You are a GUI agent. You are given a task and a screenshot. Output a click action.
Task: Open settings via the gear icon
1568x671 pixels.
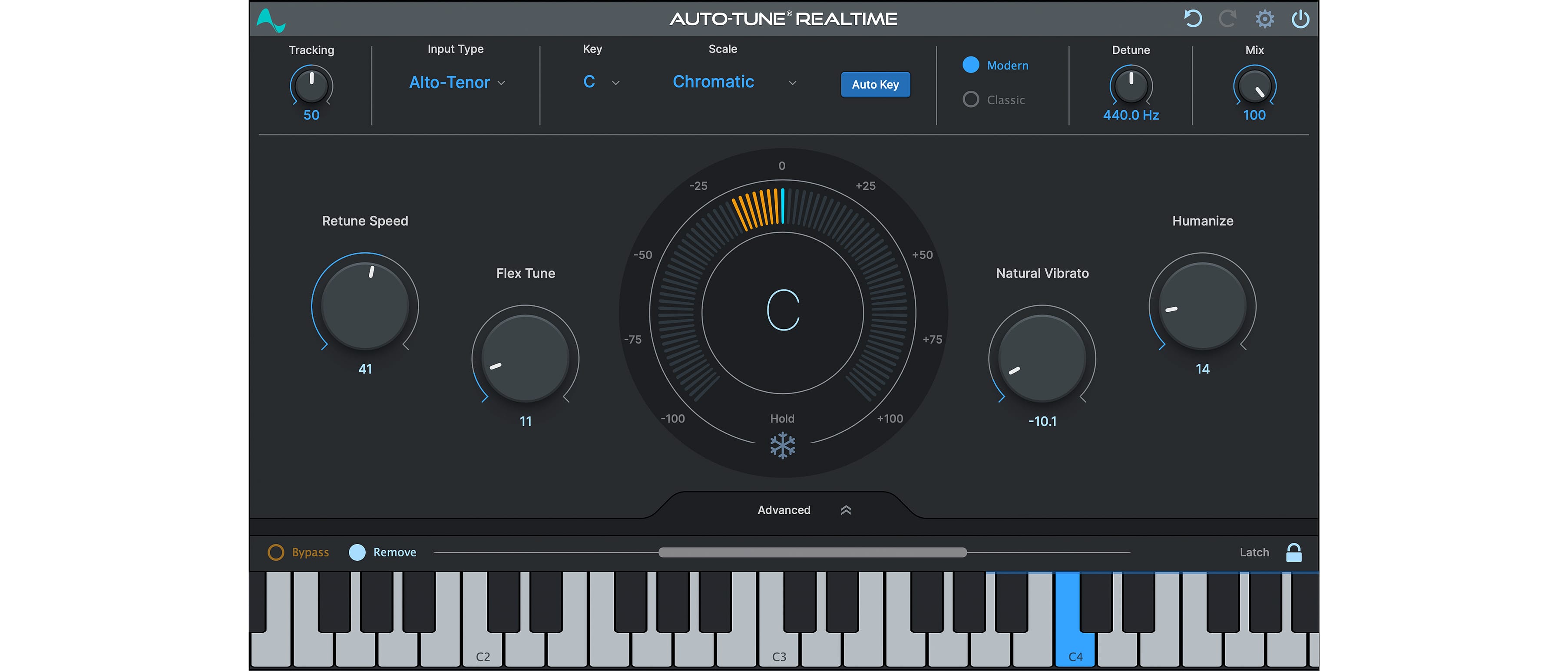(1264, 19)
